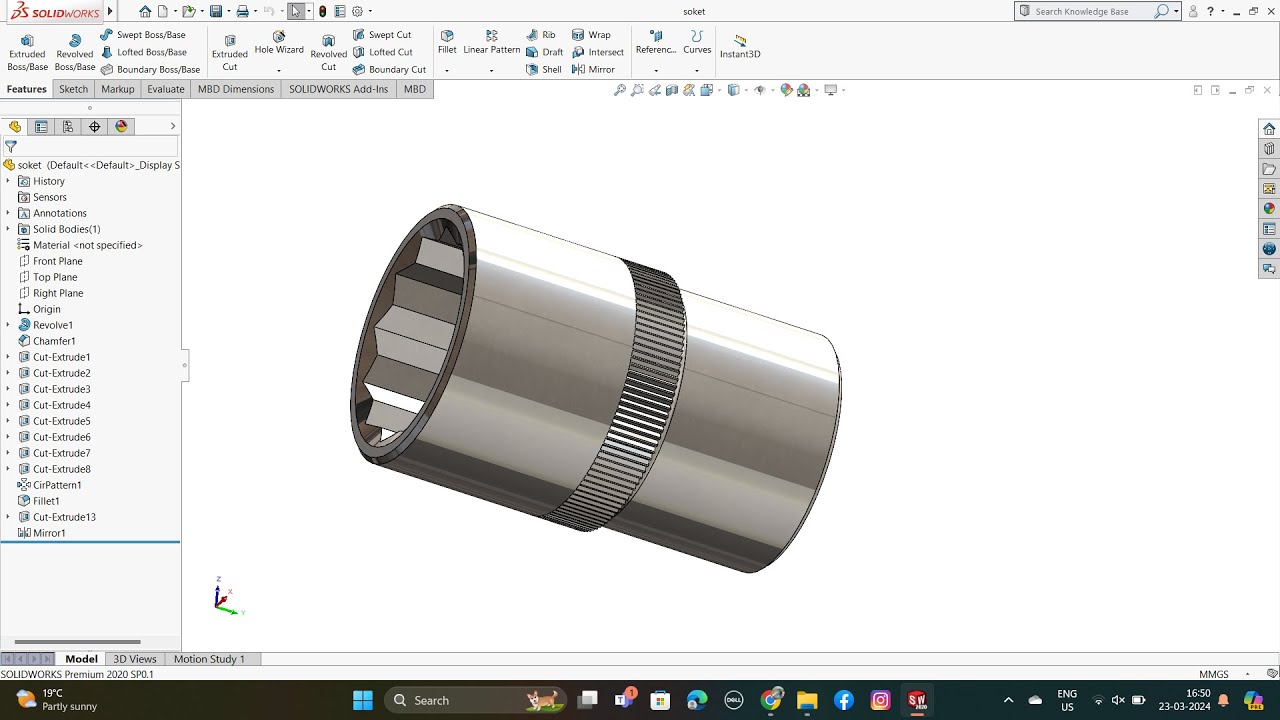Expand the Cut-Extrude13 feature
1280x720 pixels.
pos(8,517)
